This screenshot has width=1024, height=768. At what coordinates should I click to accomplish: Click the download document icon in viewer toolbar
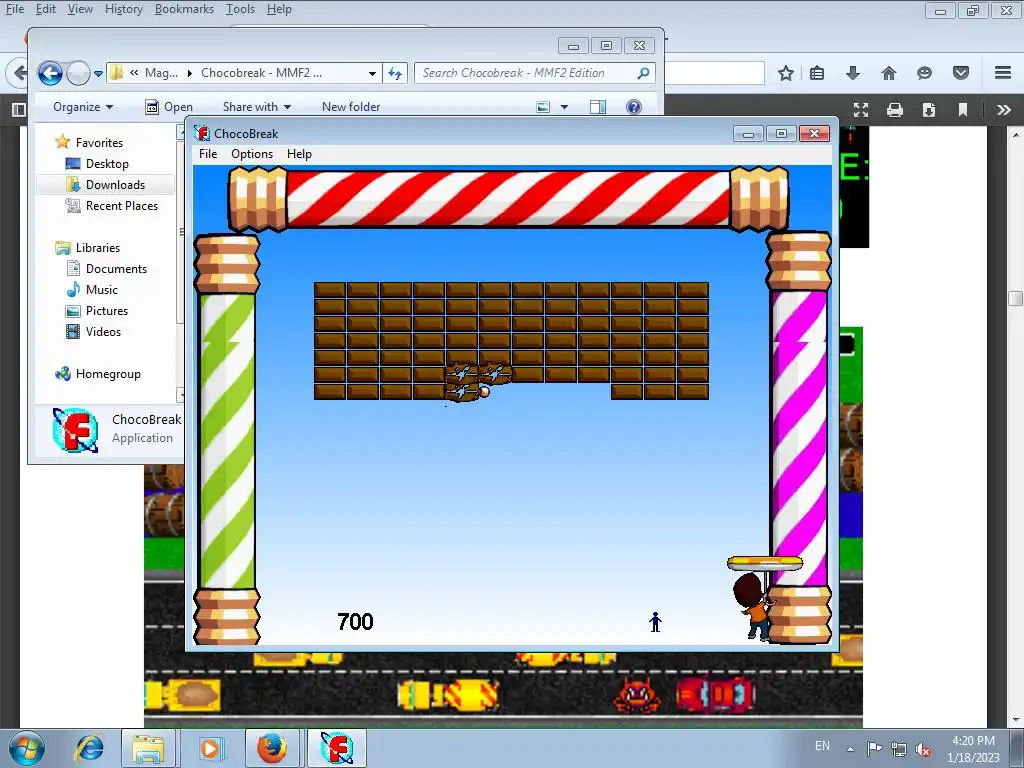point(929,110)
